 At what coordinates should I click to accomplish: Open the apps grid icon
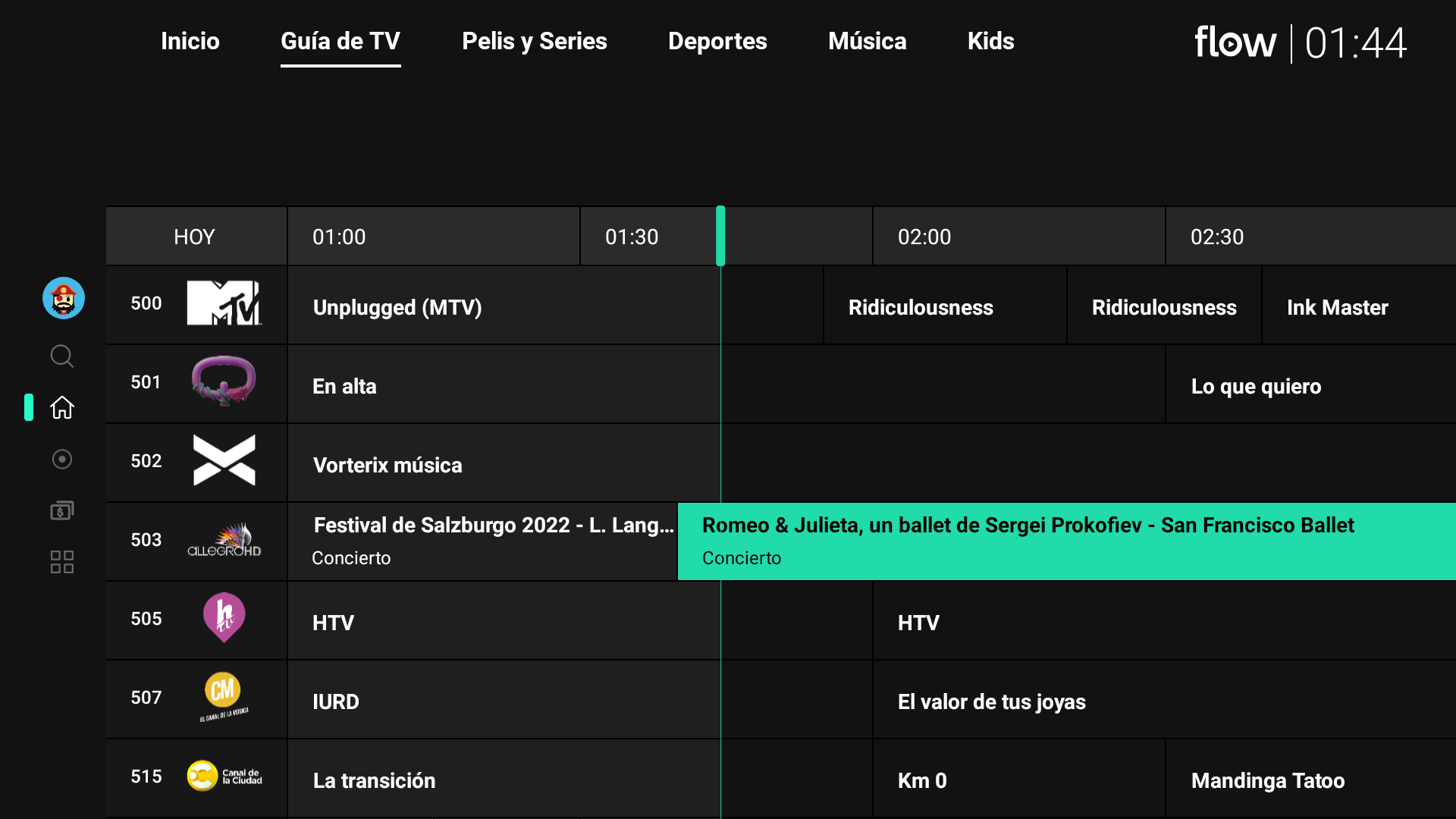(62, 562)
